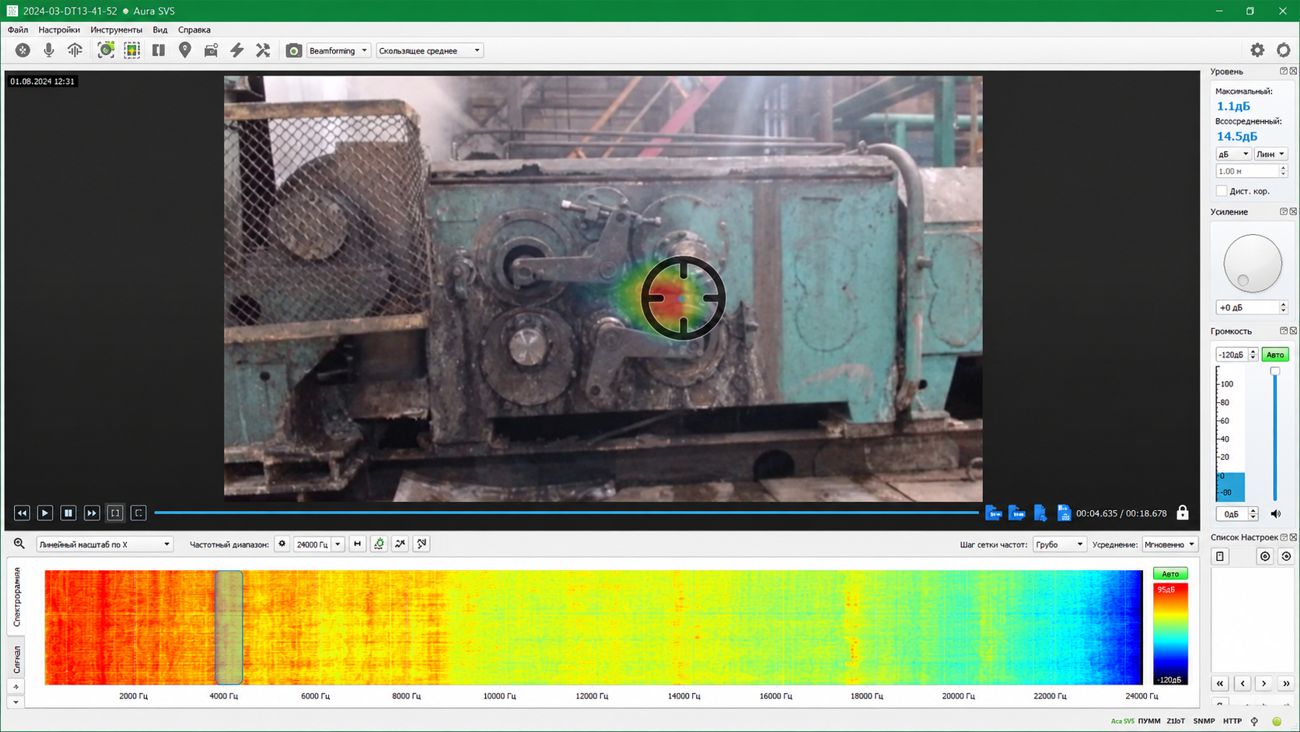Open the crossed tools icon
This screenshot has width=1300, height=732.
click(x=263, y=50)
